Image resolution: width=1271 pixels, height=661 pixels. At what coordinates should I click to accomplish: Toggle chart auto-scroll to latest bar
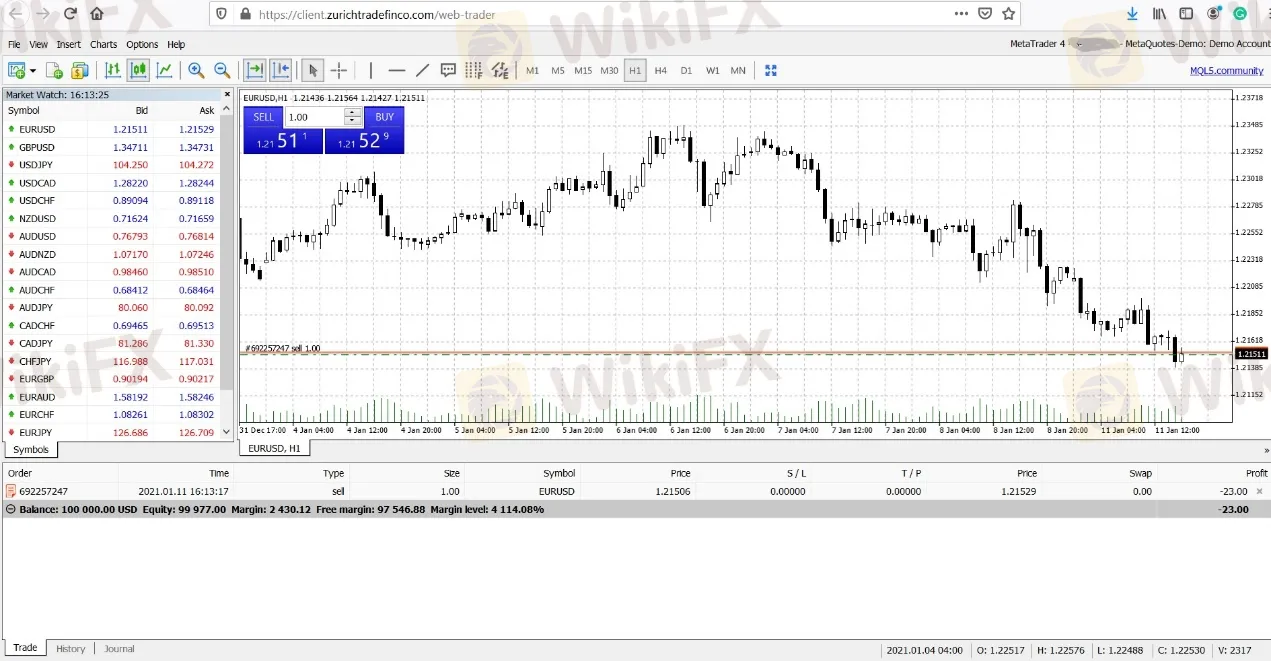click(x=255, y=71)
